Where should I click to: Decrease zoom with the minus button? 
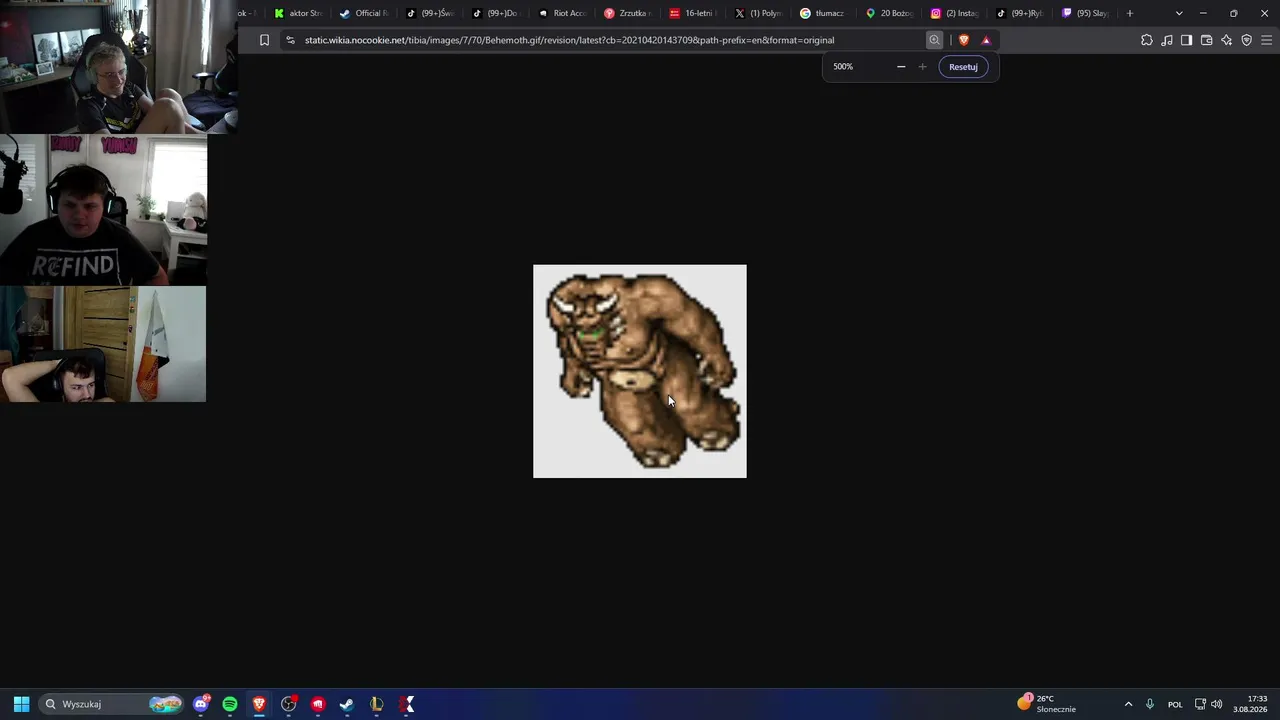click(901, 67)
